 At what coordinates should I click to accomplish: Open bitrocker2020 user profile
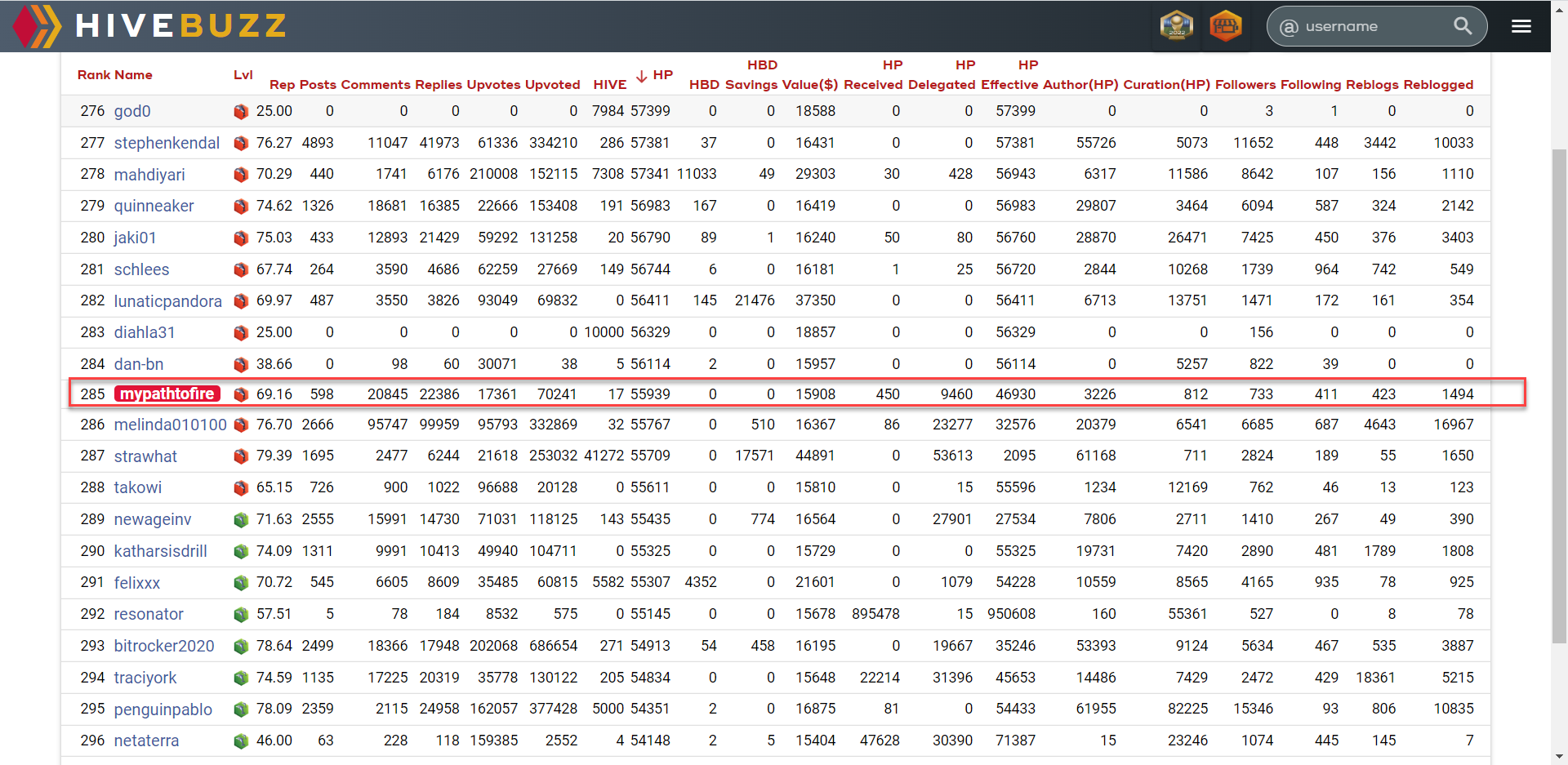pos(164,646)
